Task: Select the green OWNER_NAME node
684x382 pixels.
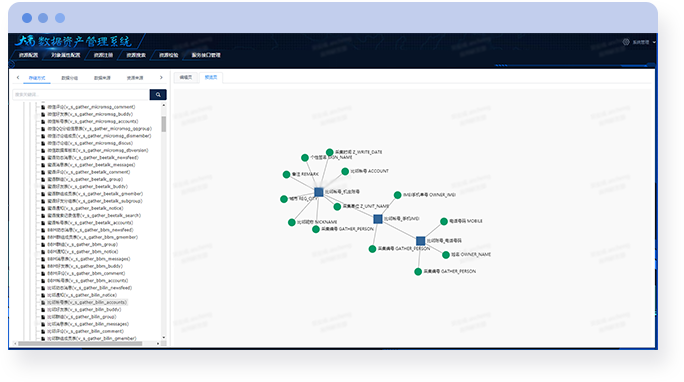Action: click(446, 255)
